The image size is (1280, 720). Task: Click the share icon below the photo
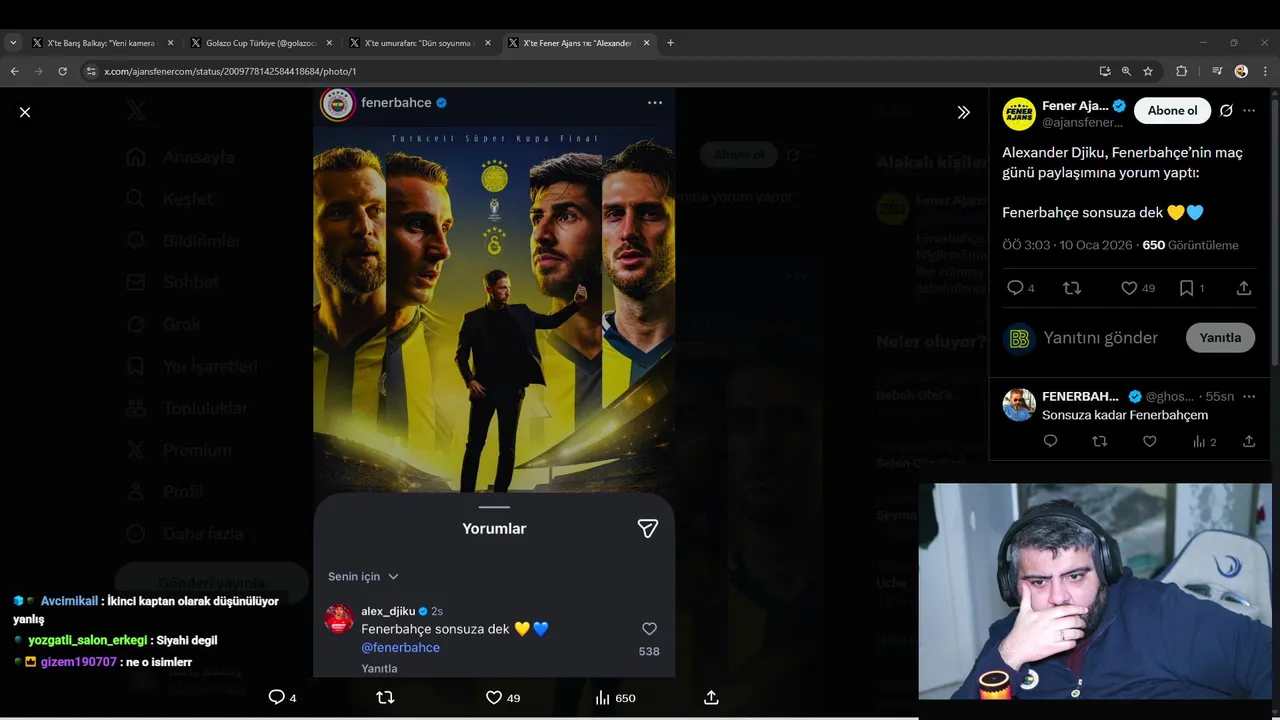point(711,698)
